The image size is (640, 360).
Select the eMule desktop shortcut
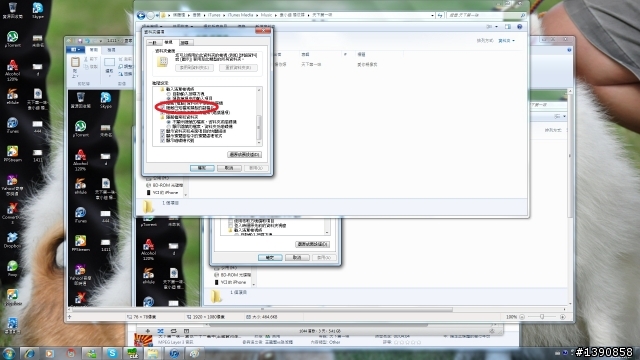[12, 97]
